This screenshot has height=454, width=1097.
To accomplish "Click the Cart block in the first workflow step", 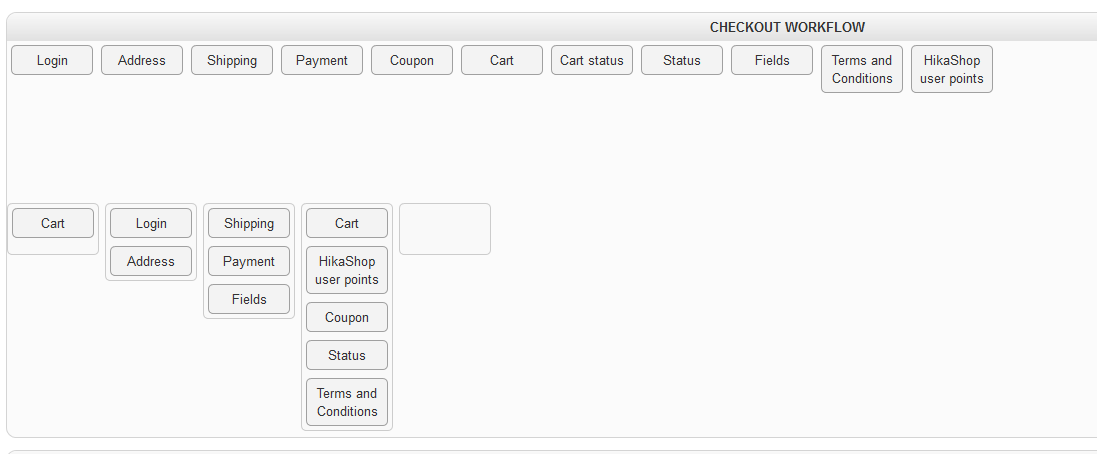I will pos(53,223).
